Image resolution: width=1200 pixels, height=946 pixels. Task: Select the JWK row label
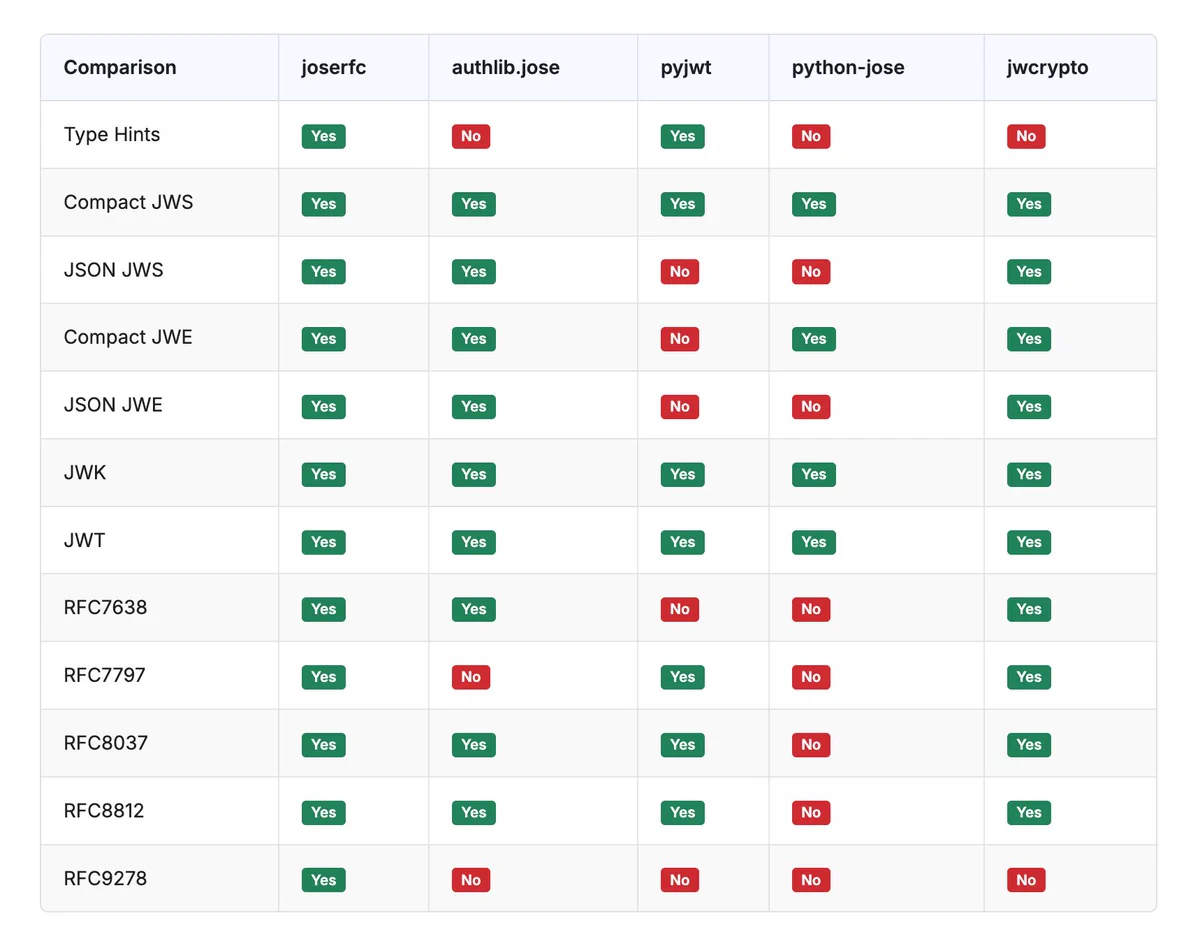(85, 473)
